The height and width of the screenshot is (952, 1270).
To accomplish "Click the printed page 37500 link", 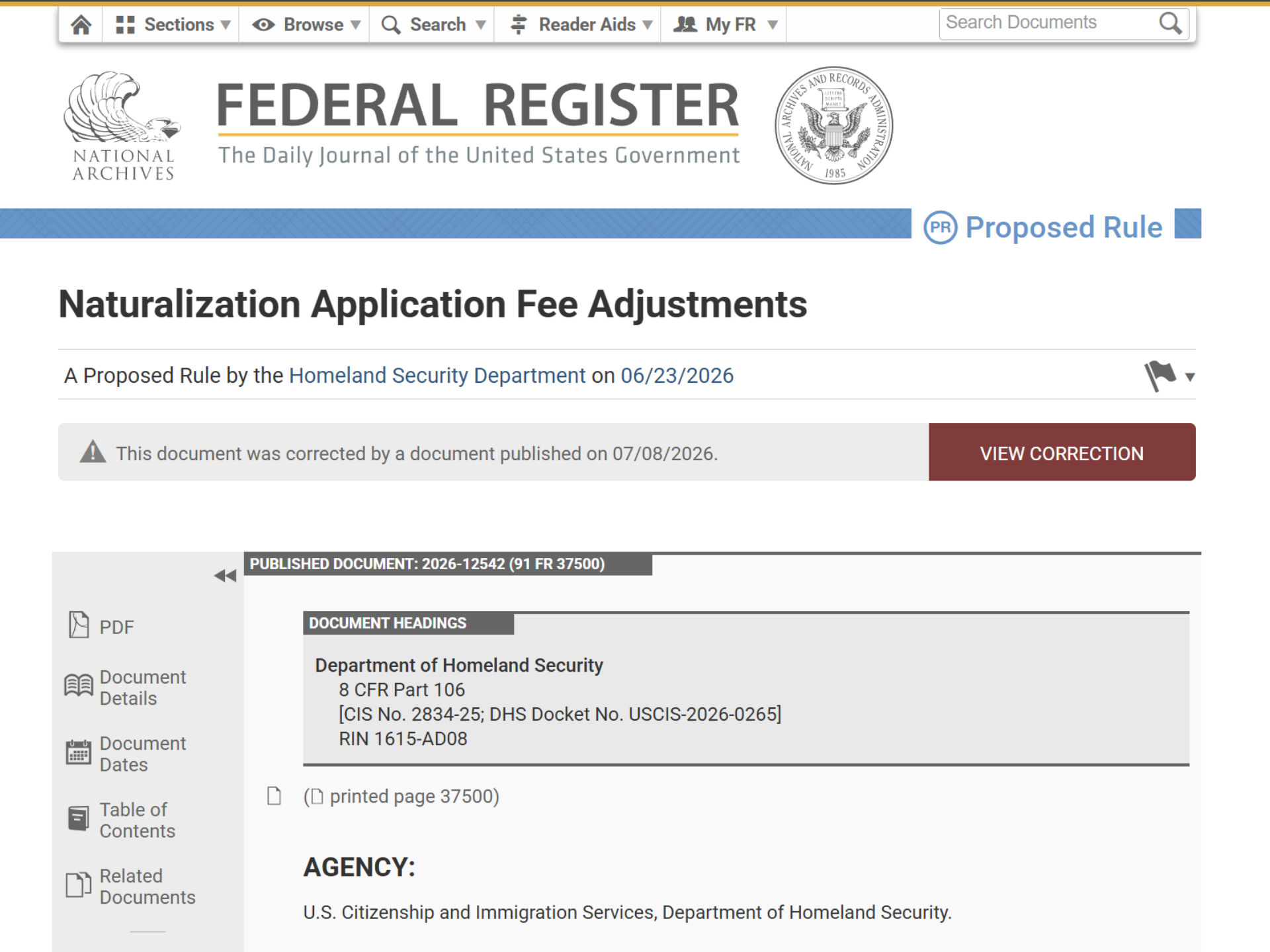I will [402, 796].
